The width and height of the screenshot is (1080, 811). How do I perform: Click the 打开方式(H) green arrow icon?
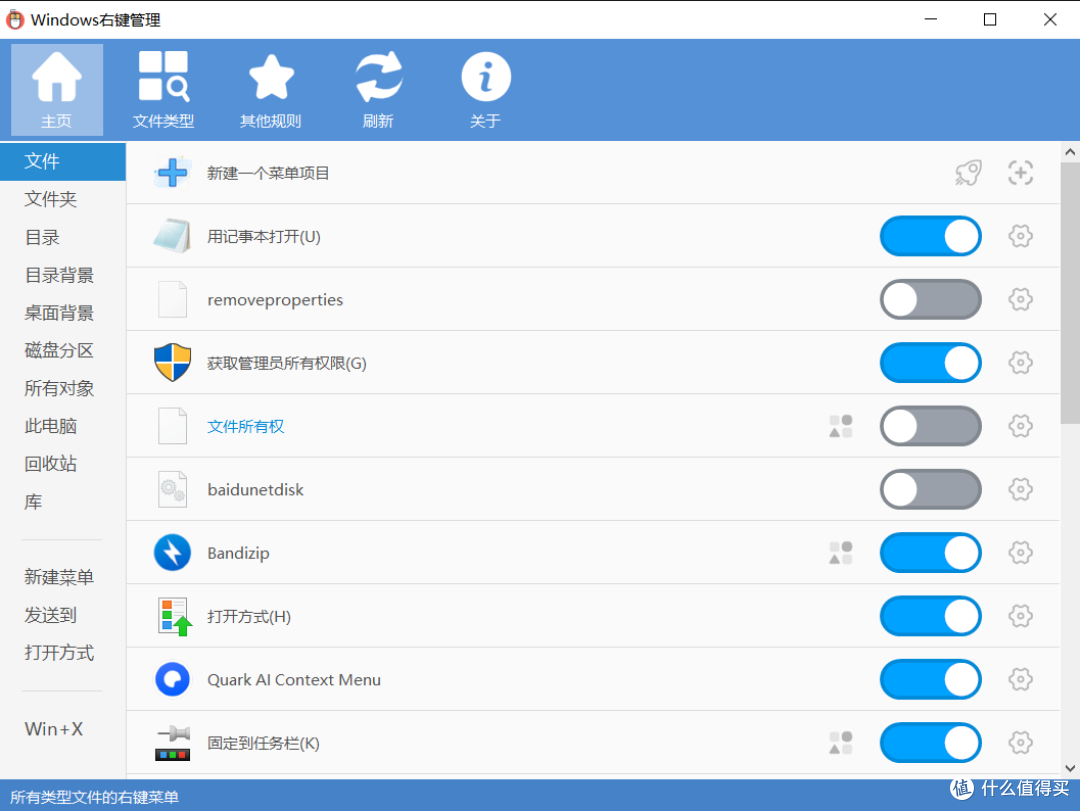tap(174, 616)
